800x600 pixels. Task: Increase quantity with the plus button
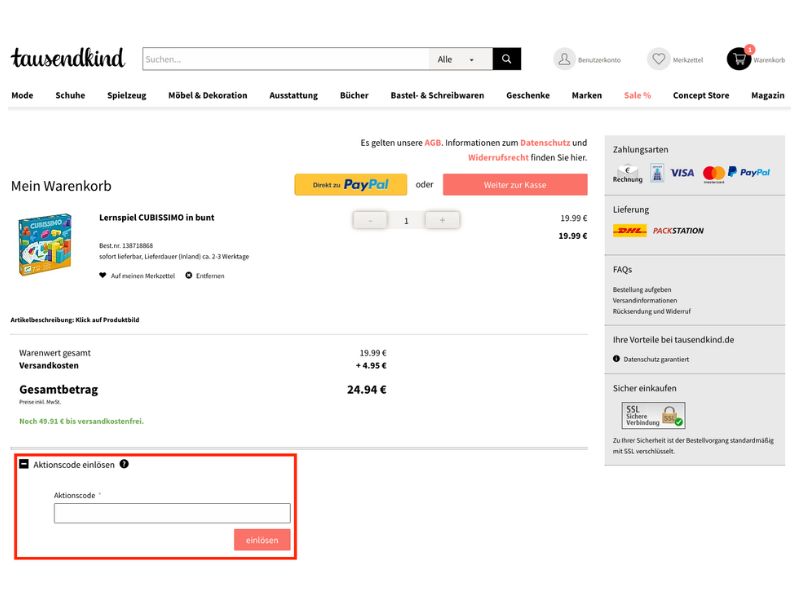point(442,220)
